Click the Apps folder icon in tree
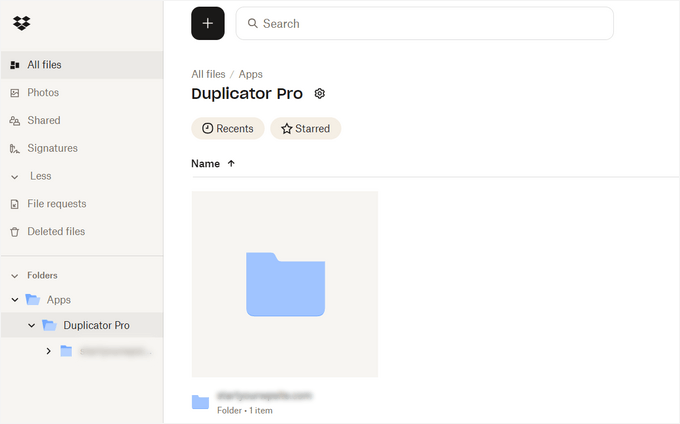The image size is (680, 424). [x=33, y=300]
